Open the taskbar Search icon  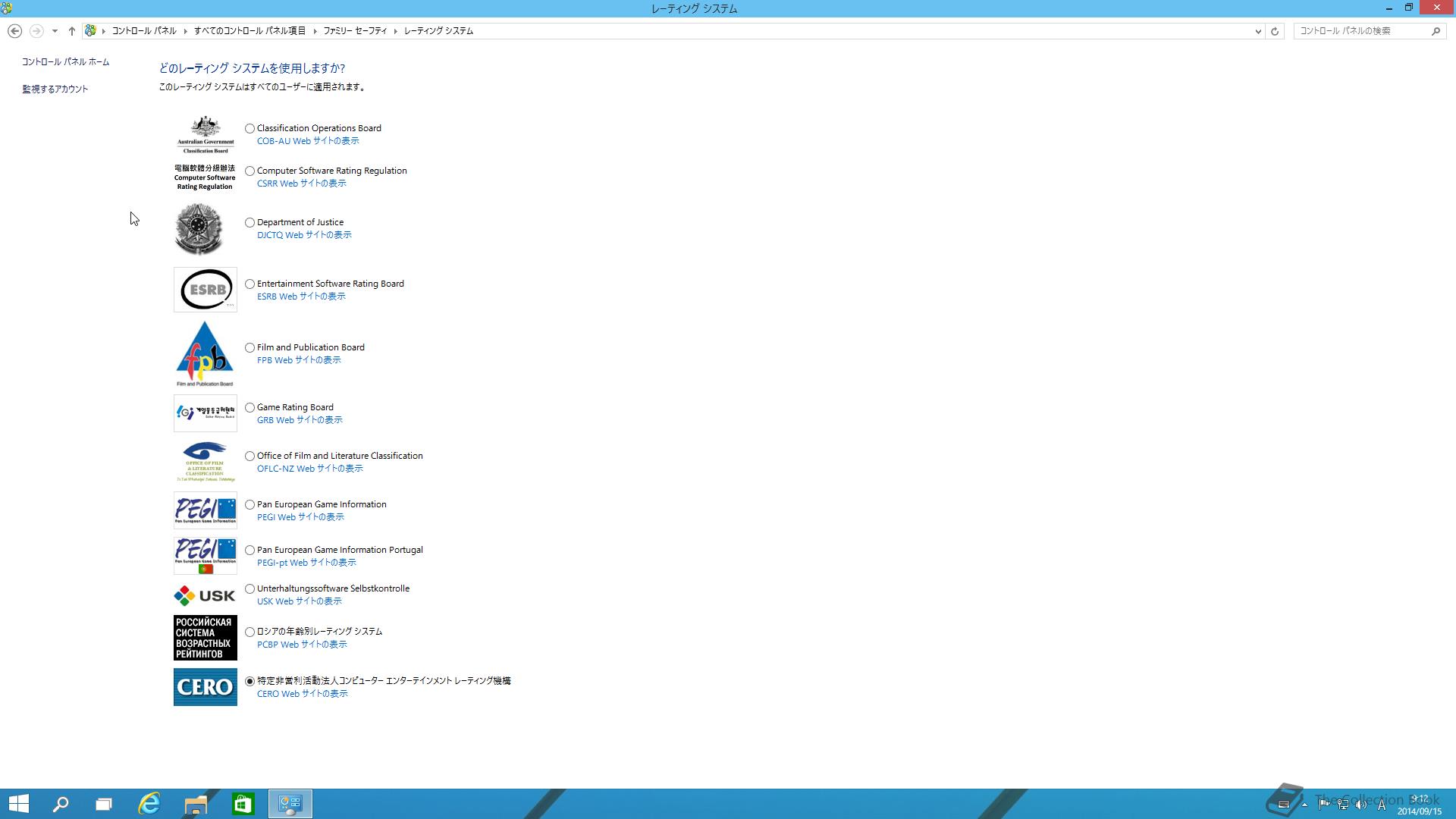point(61,804)
